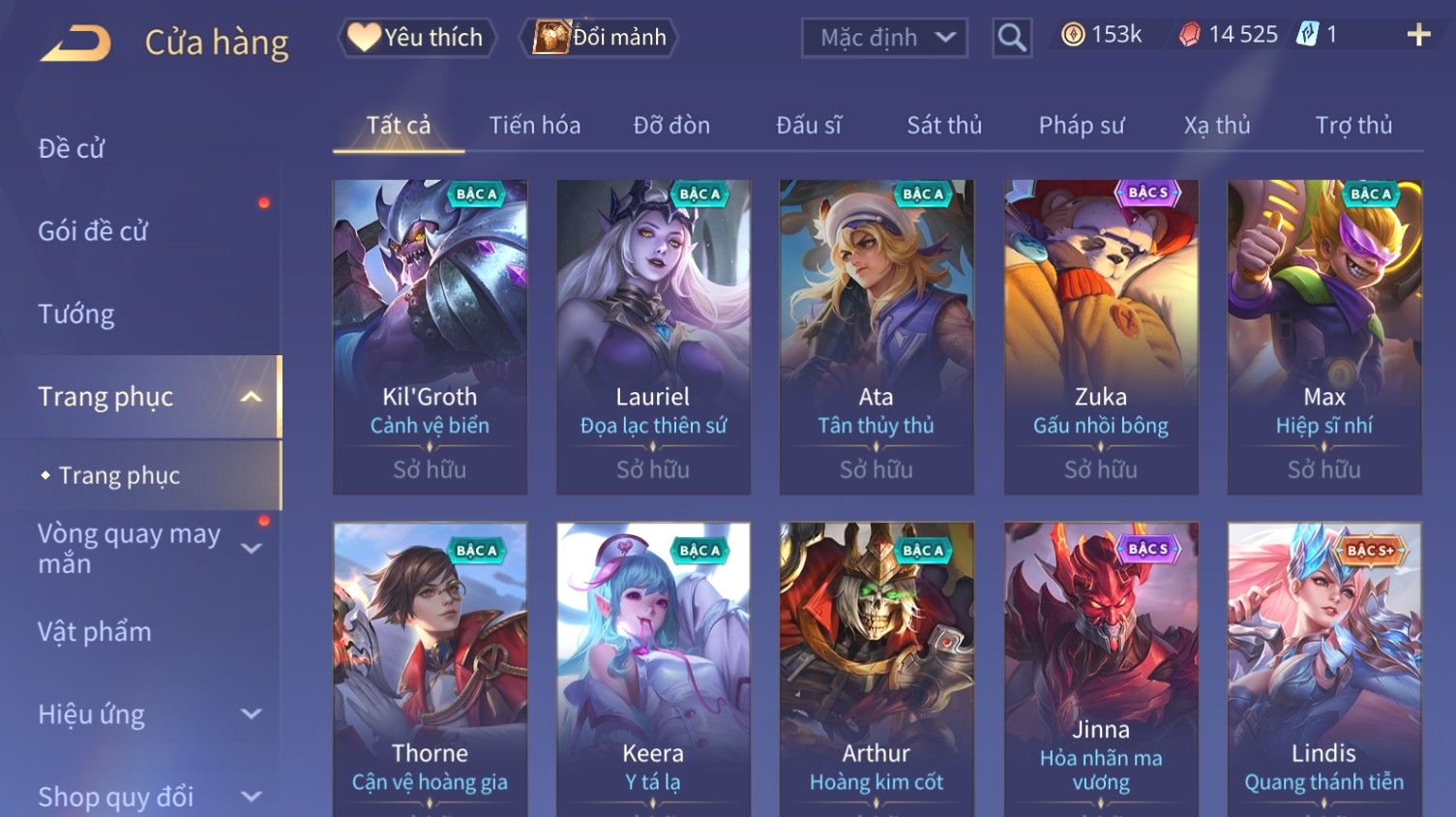Open Yêu thích heart favorites

(x=416, y=38)
